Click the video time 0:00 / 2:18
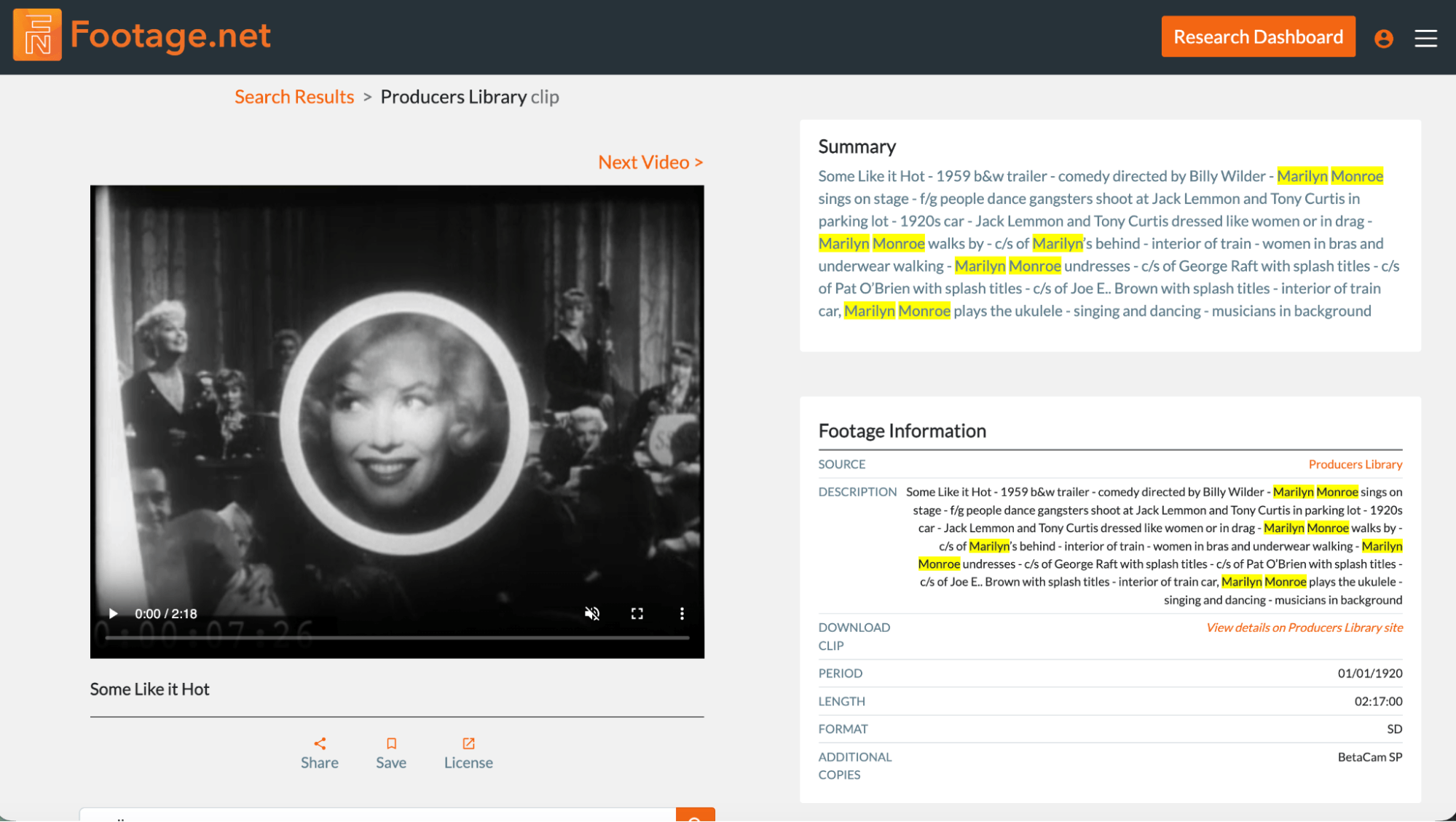Screen dimensions: 1456x822 tap(166, 614)
